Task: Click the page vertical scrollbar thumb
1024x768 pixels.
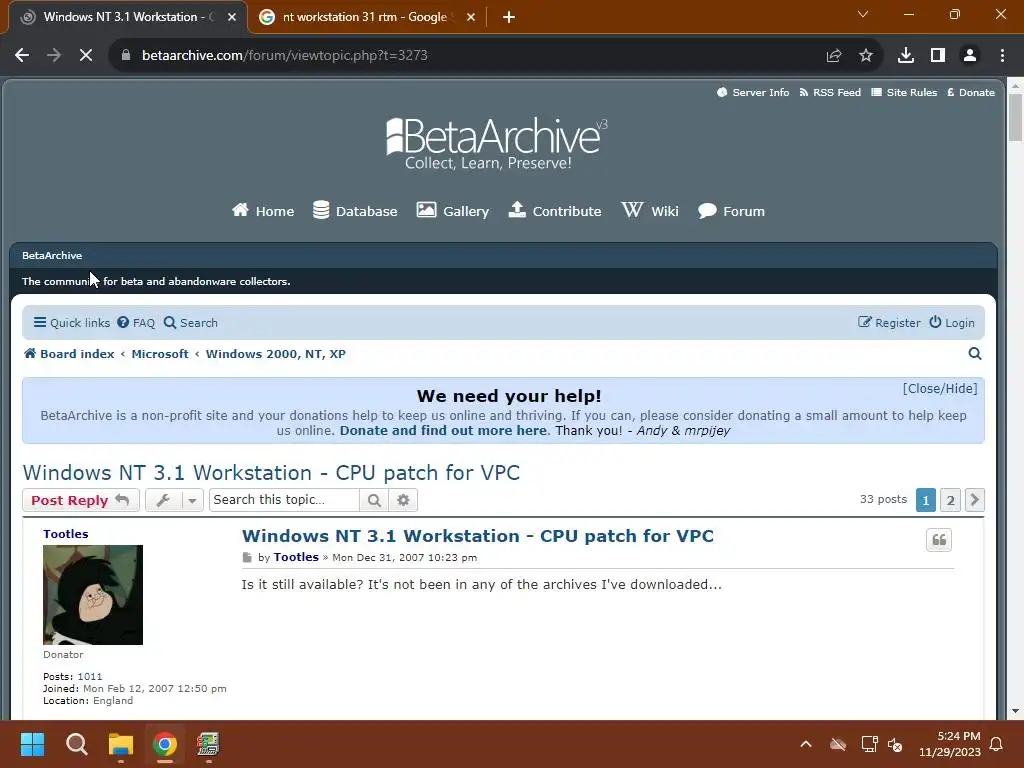Action: pos(1015,118)
